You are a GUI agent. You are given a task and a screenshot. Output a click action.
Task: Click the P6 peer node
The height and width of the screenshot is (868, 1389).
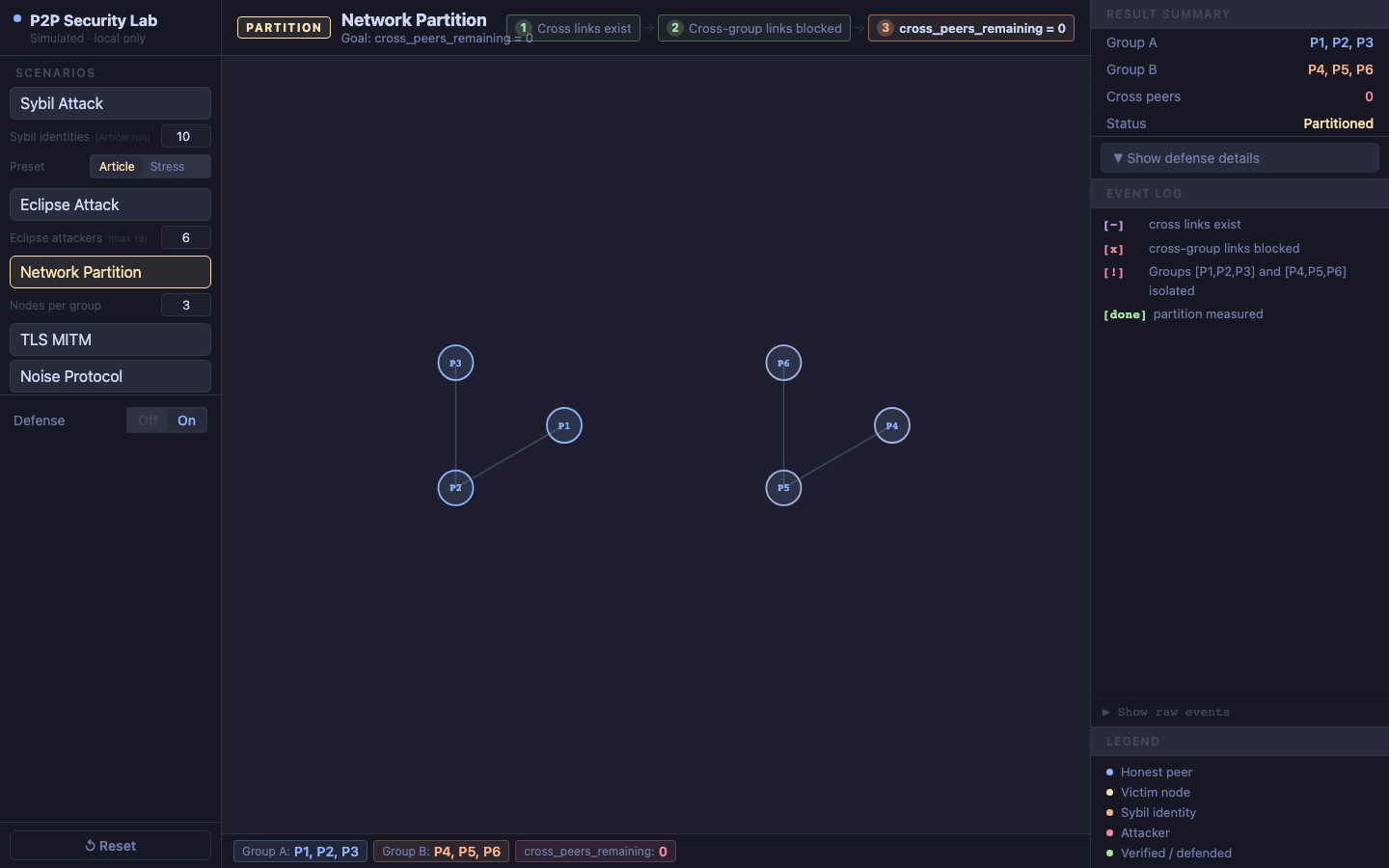783,363
